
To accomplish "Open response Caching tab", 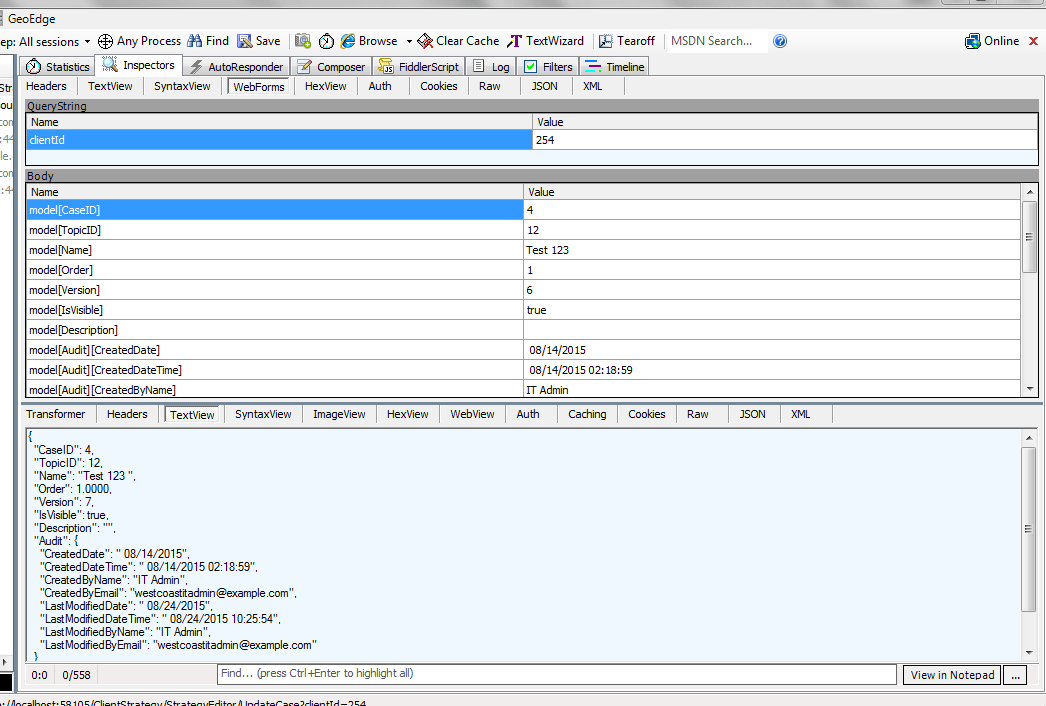I will (x=587, y=414).
